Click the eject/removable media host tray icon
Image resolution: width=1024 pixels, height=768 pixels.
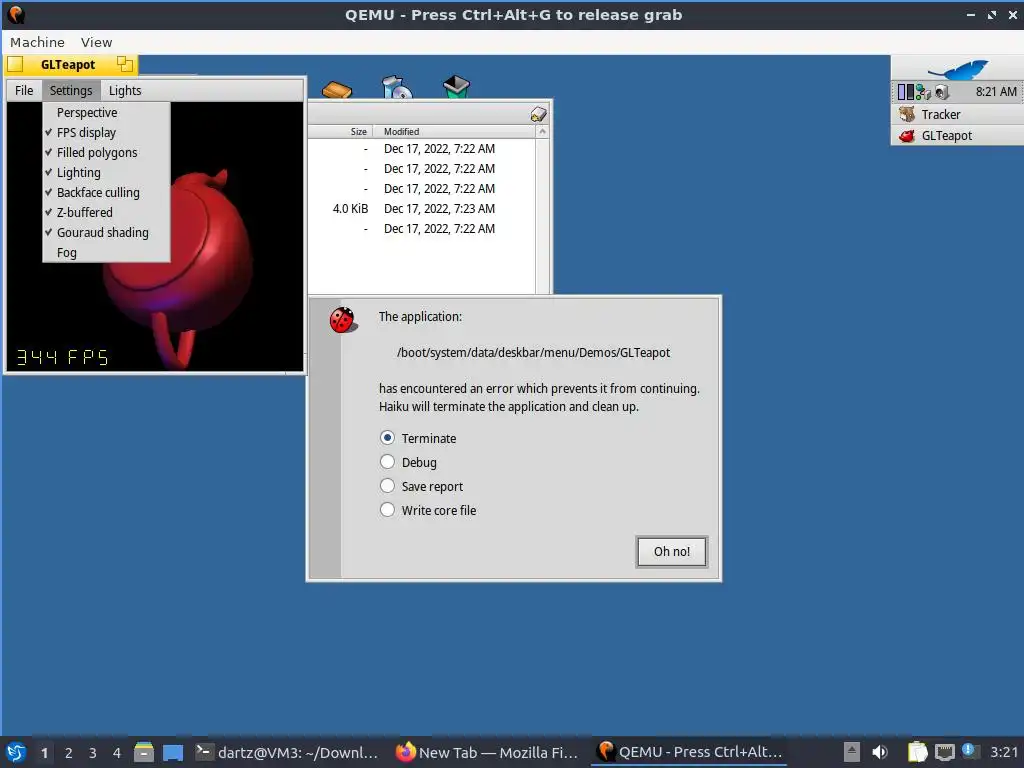[851, 752]
